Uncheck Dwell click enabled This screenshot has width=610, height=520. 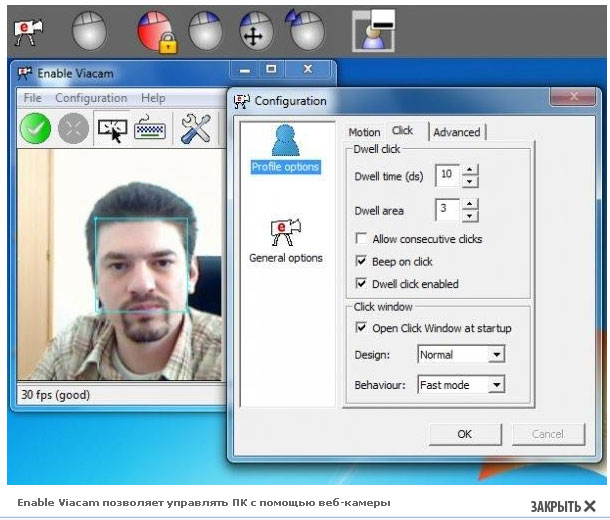361,284
